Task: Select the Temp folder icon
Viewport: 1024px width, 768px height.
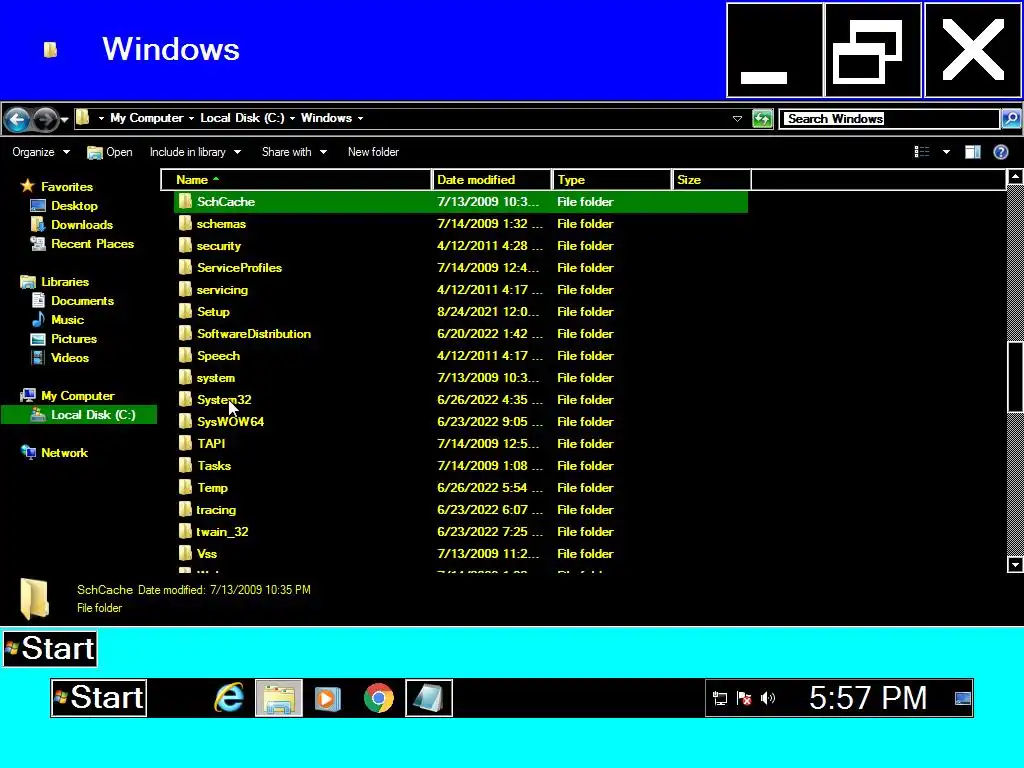Action: [x=185, y=488]
